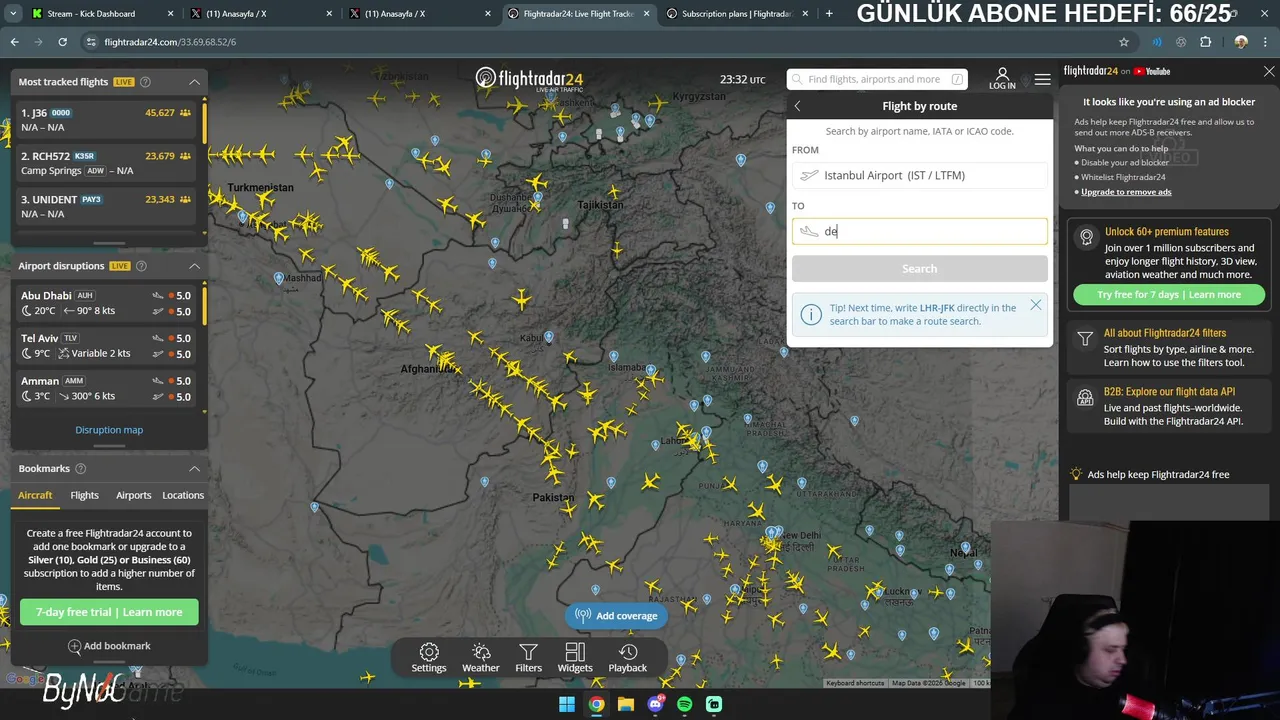Viewport: 1280px width, 720px height.
Task: Click the Chrome taskbar icon
Action: (596, 704)
